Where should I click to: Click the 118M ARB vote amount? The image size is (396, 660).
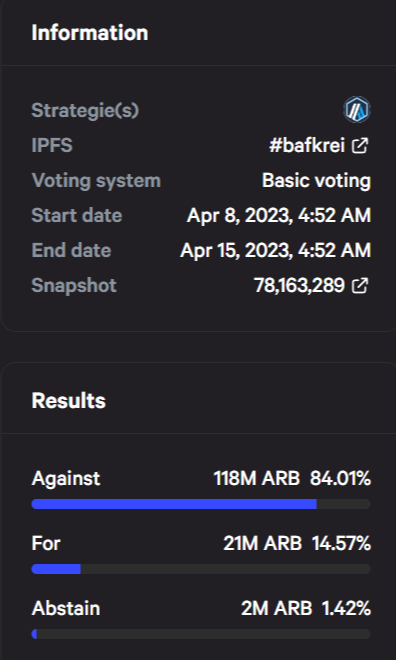point(257,479)
